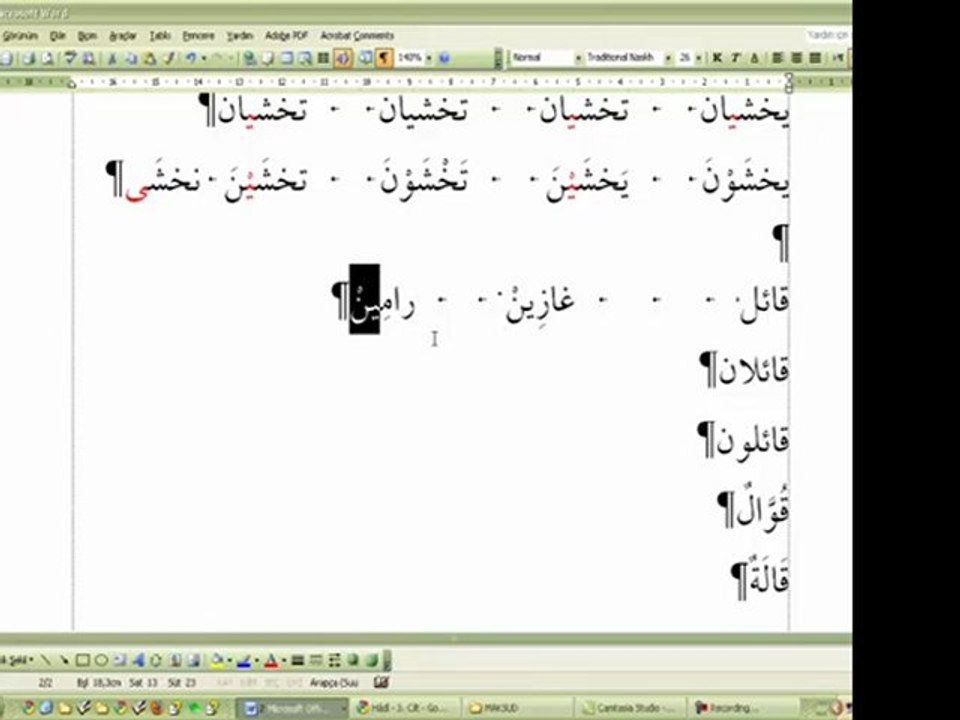Open the AutoShapes (Otomatik Şekil) menu
This screenshot has height=720, width=960.
click(17, 660)
